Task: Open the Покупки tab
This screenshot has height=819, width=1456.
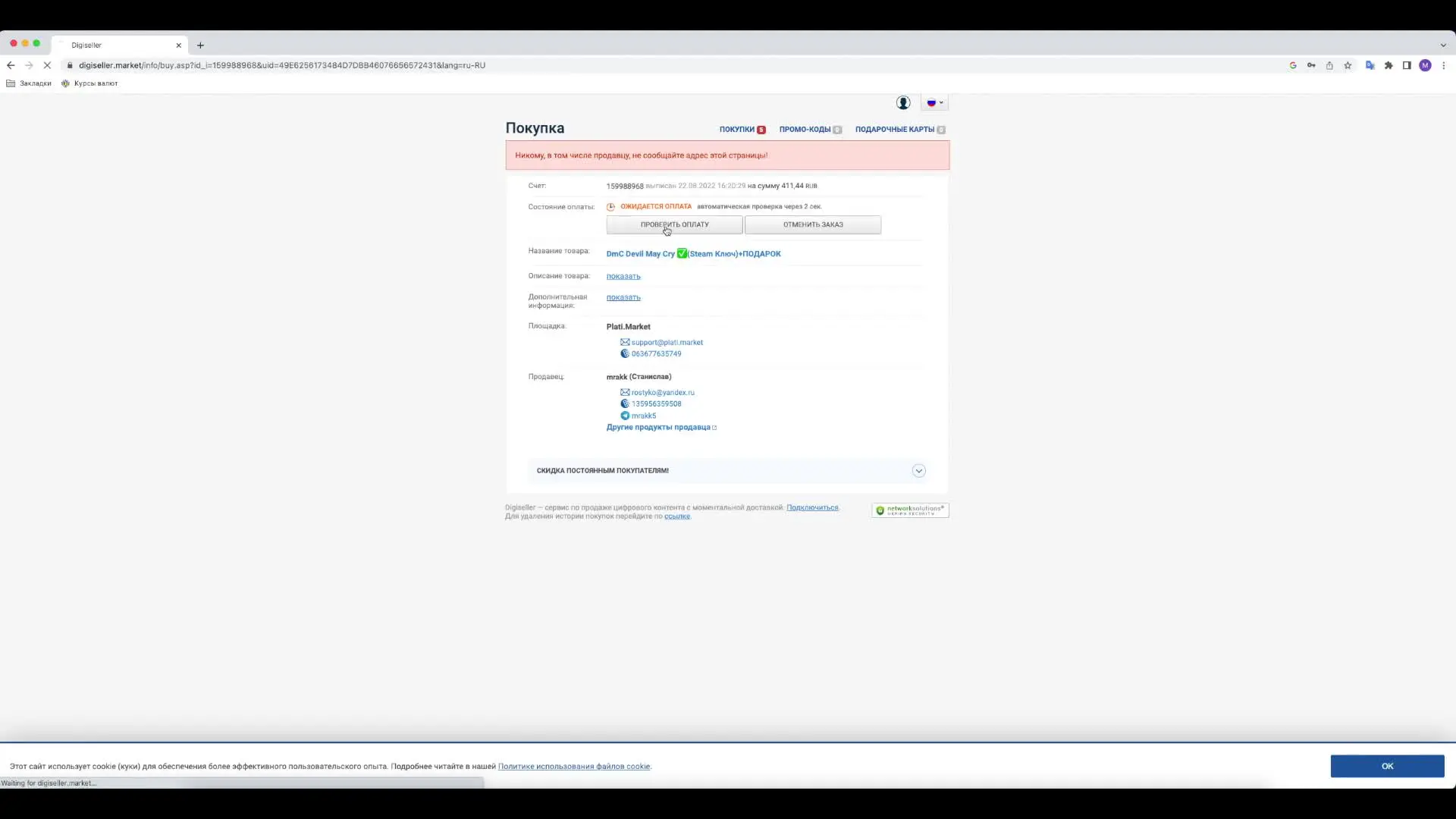Action: coord(737,130)
